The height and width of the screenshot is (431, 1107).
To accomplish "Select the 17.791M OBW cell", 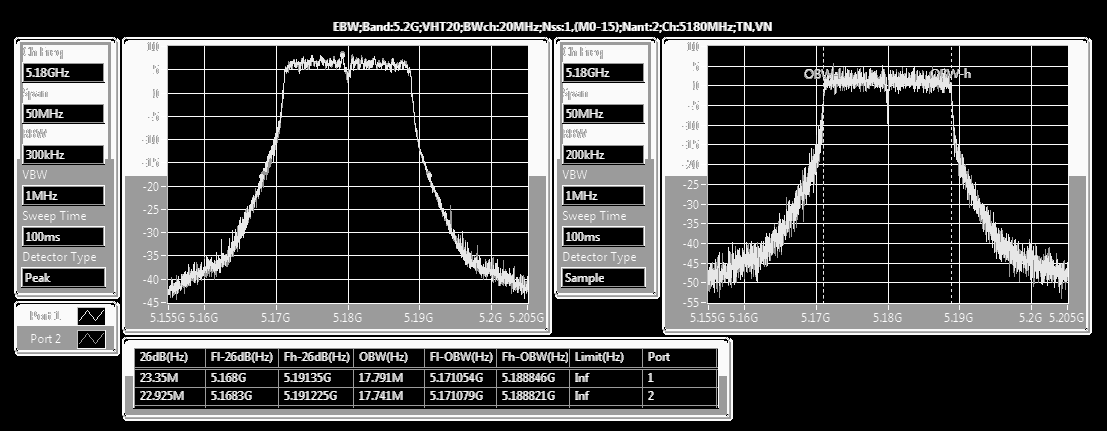I will pyautogui.click(x=389, y=378).
